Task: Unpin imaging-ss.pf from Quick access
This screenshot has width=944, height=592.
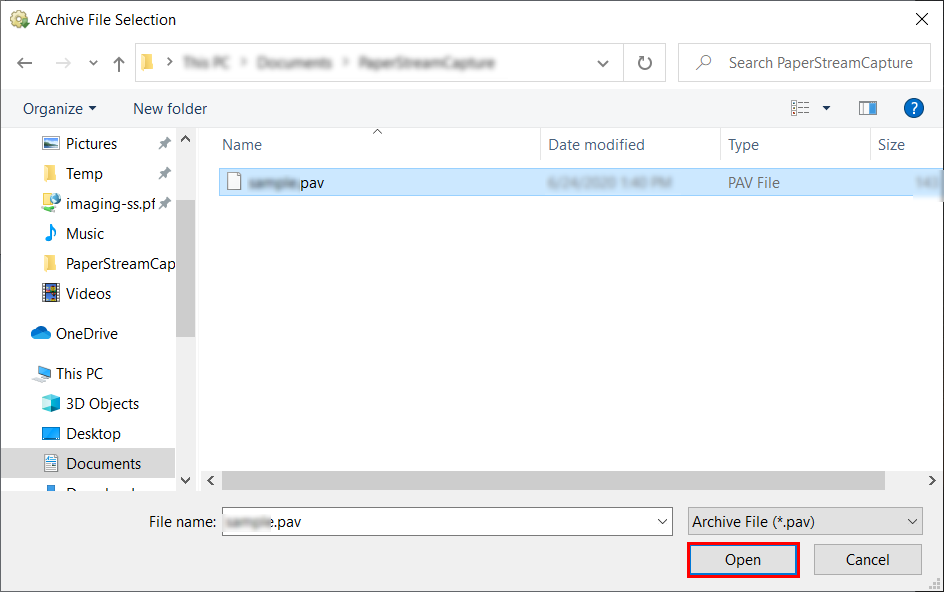Action: pyautogui.click(x=163, y=203)
